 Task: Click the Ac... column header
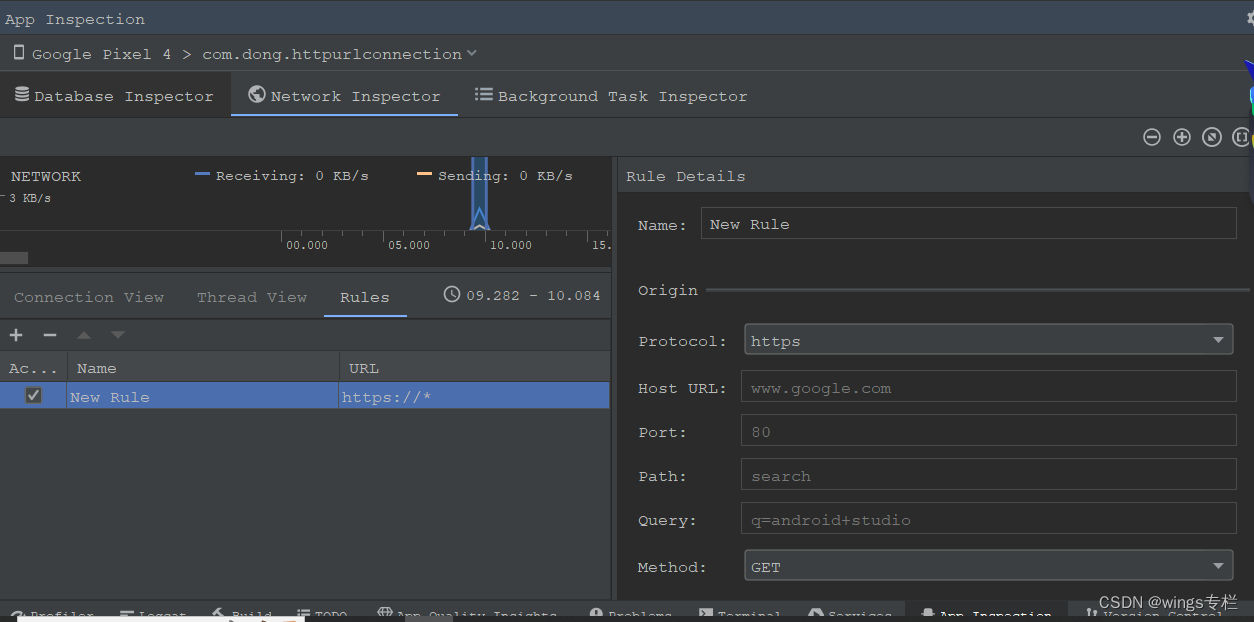coord(34,368)
